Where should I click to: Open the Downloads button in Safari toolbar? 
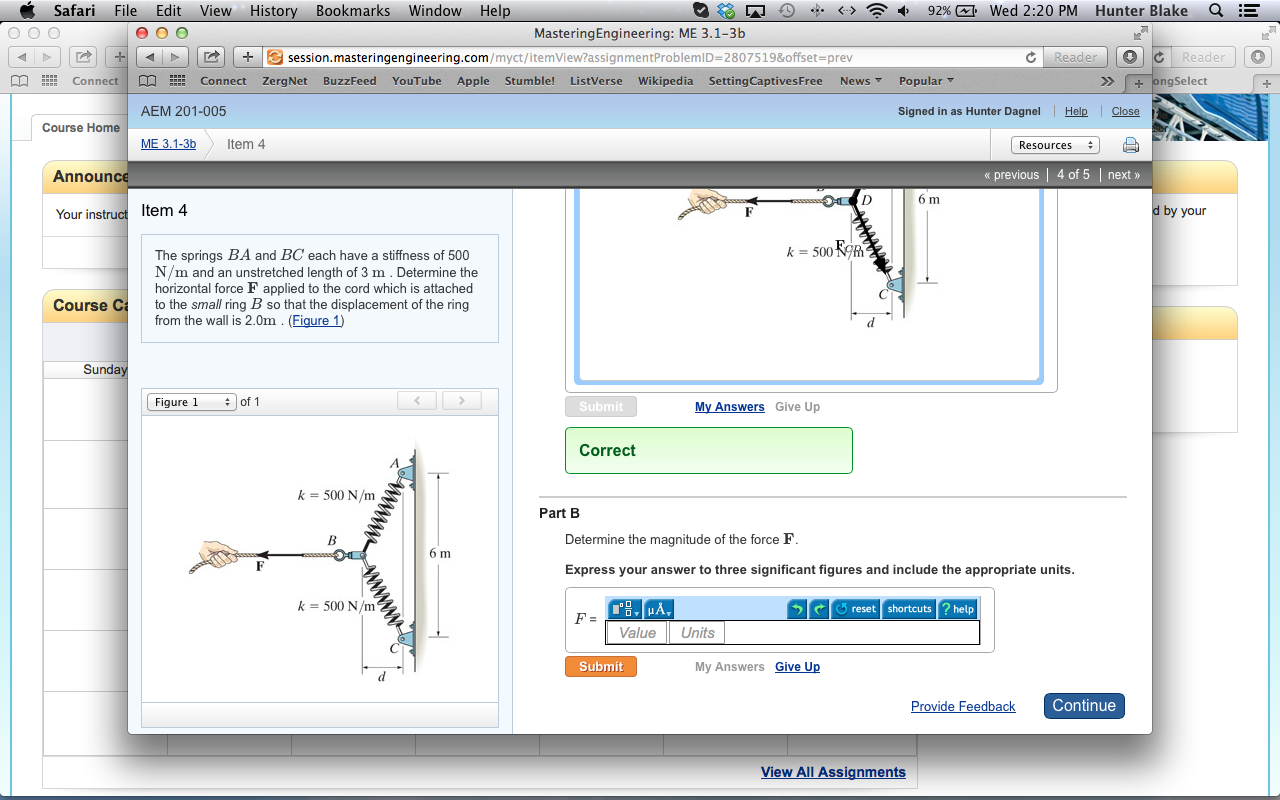coord(1130,57)
